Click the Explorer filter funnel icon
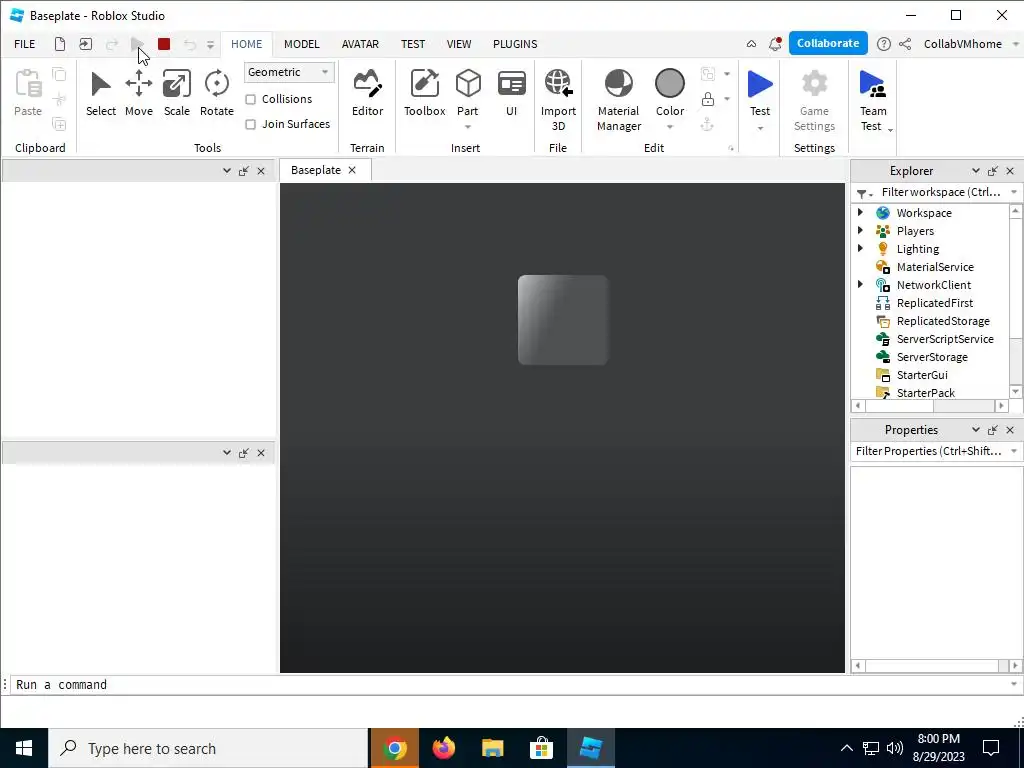 pos(862,193)
